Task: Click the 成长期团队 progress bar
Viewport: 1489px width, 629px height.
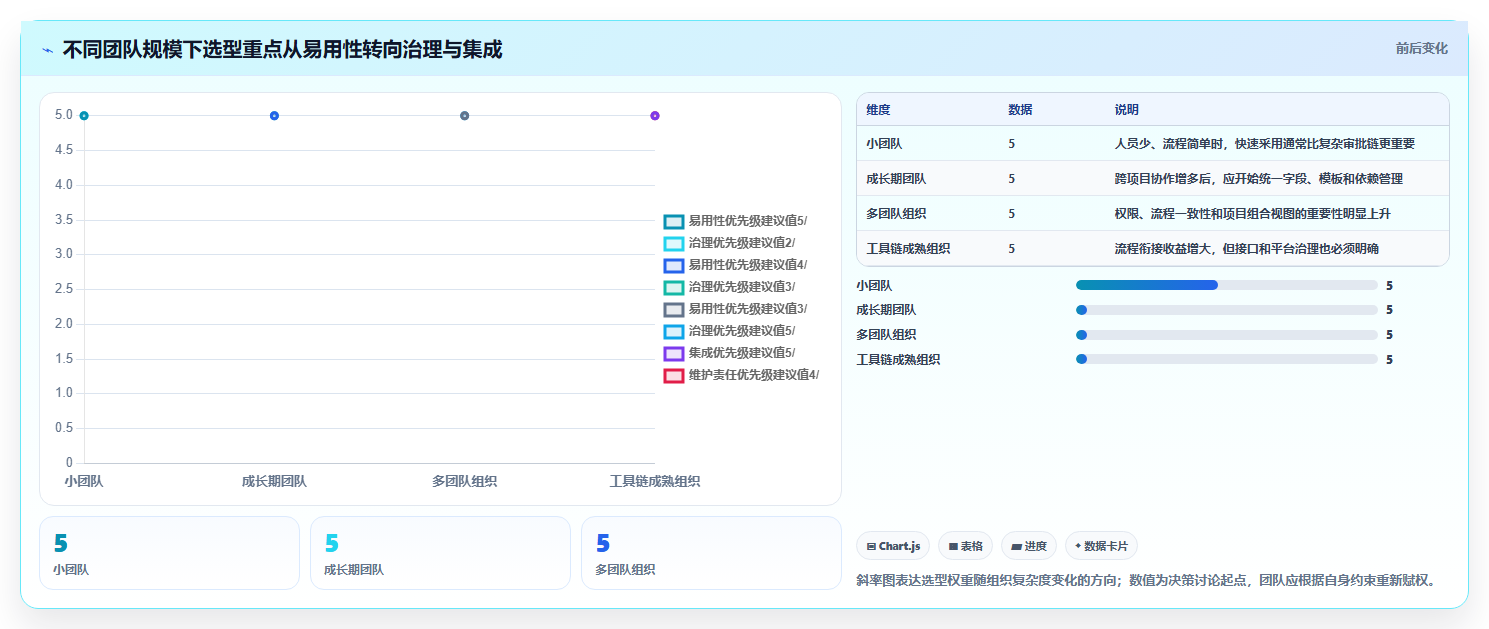Action: (1227, 310)
